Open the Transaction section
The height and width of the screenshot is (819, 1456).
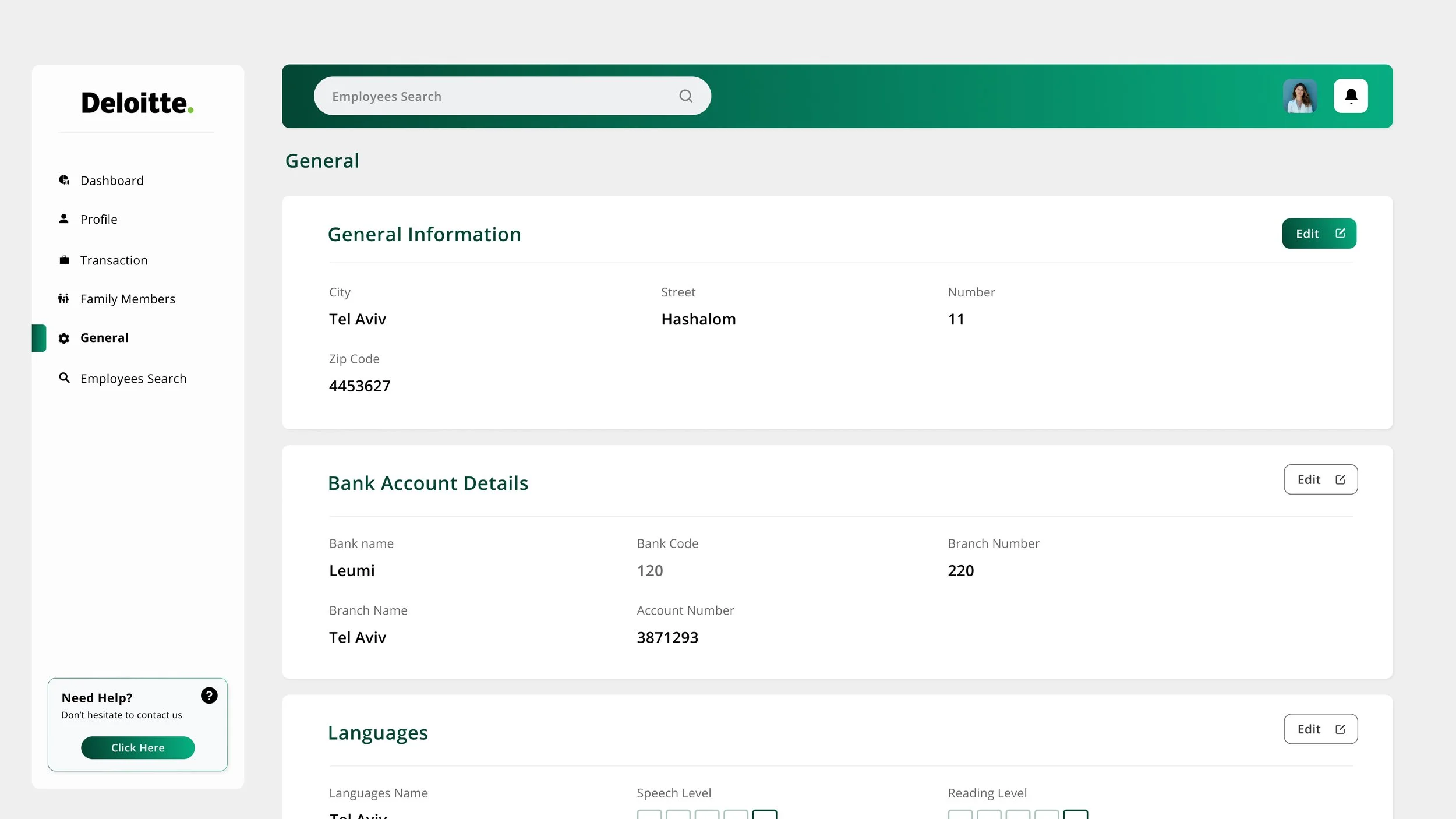[114, 260]
